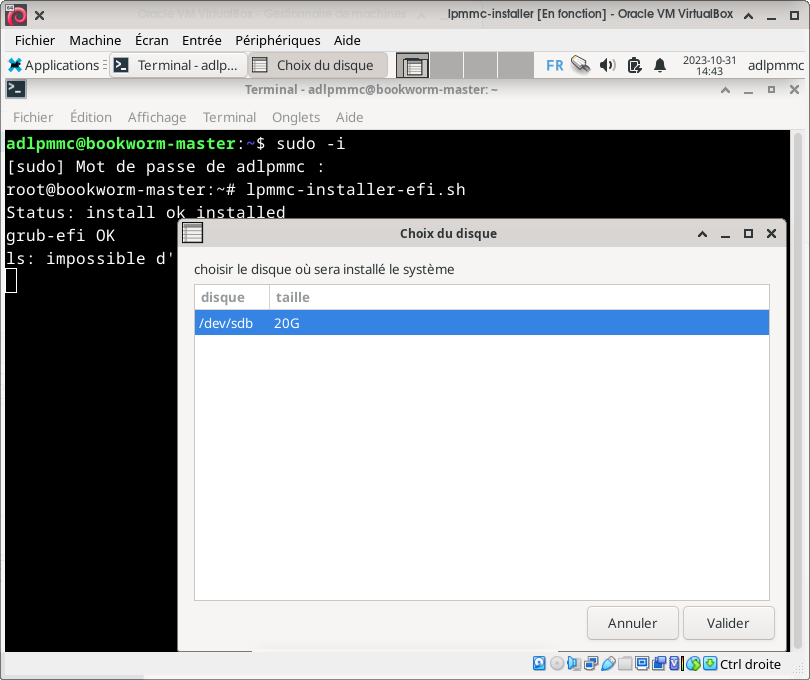Open the Périphériques menu in VirtualBox
The image size is (810, 680).
point(278,40)
